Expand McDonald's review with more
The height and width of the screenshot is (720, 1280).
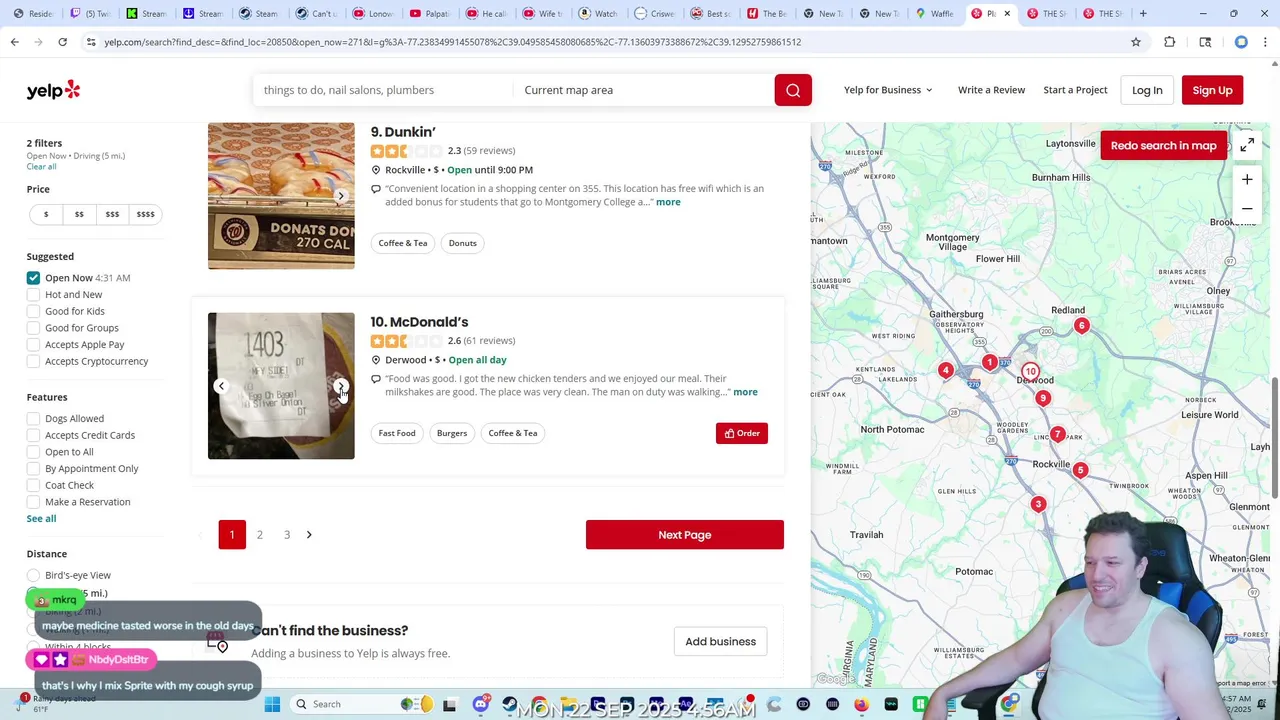[x=745, y=392]
